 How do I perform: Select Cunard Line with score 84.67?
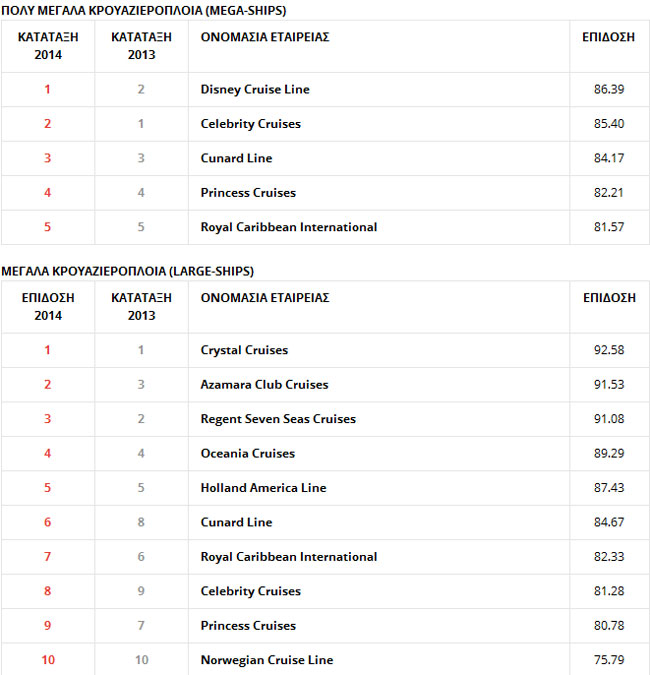236,522
